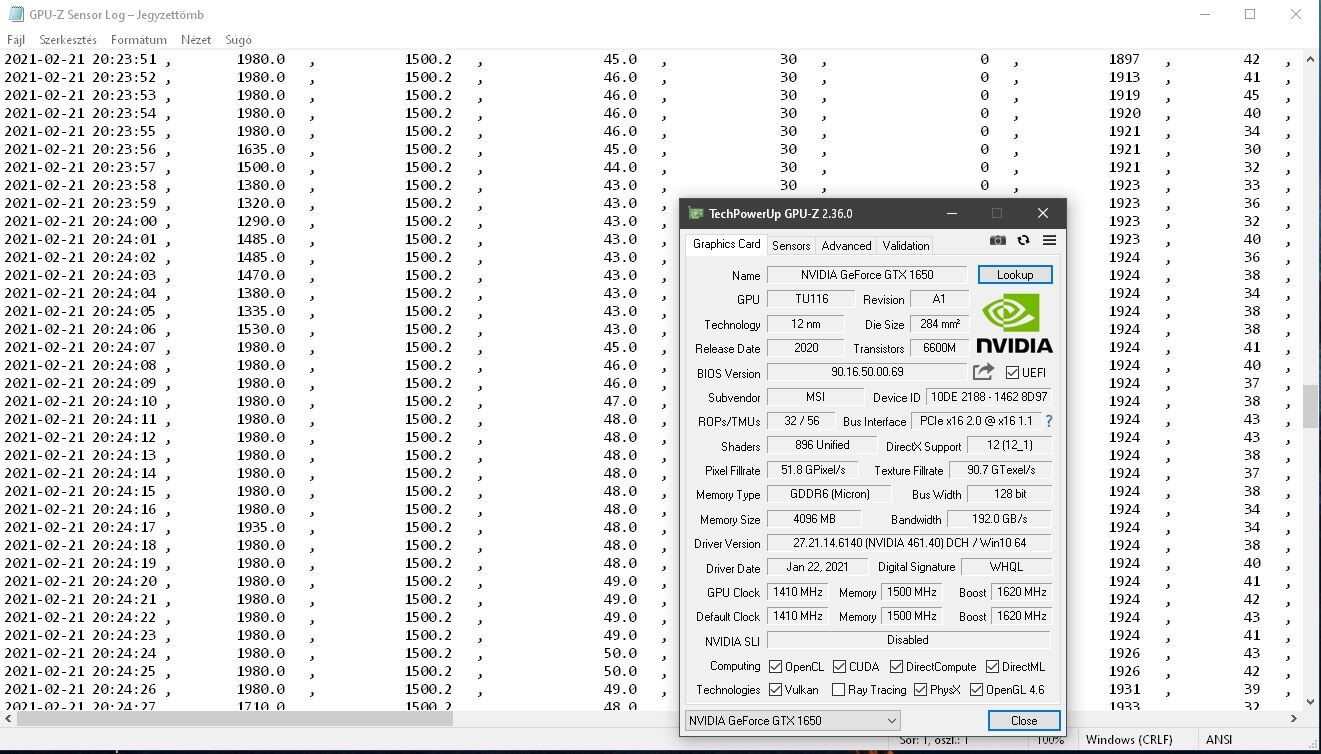
Task: Click the scroll down arrow in Notepad
Action: point(1311,702)
